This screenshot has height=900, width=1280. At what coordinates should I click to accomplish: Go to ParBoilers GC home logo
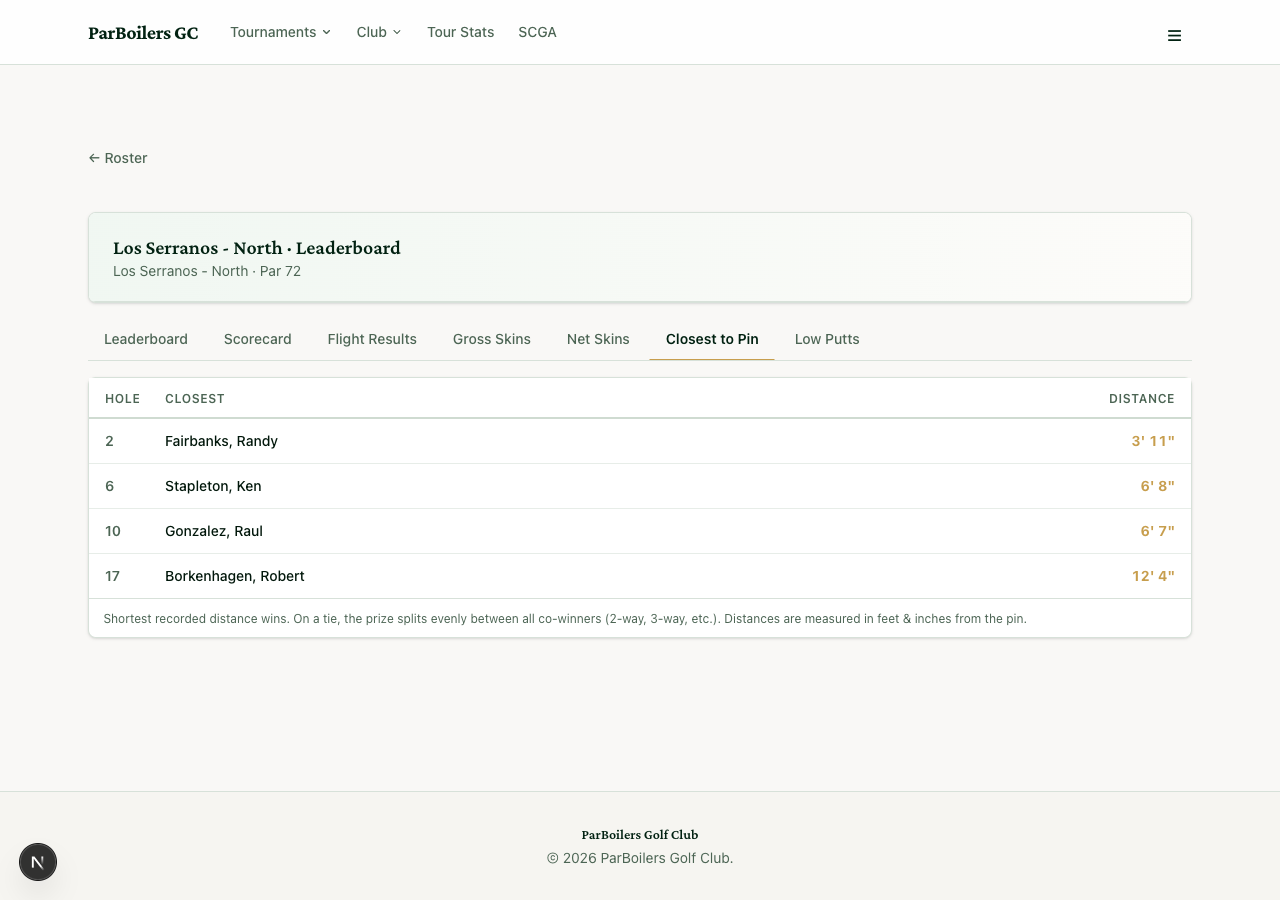(143, 33)
